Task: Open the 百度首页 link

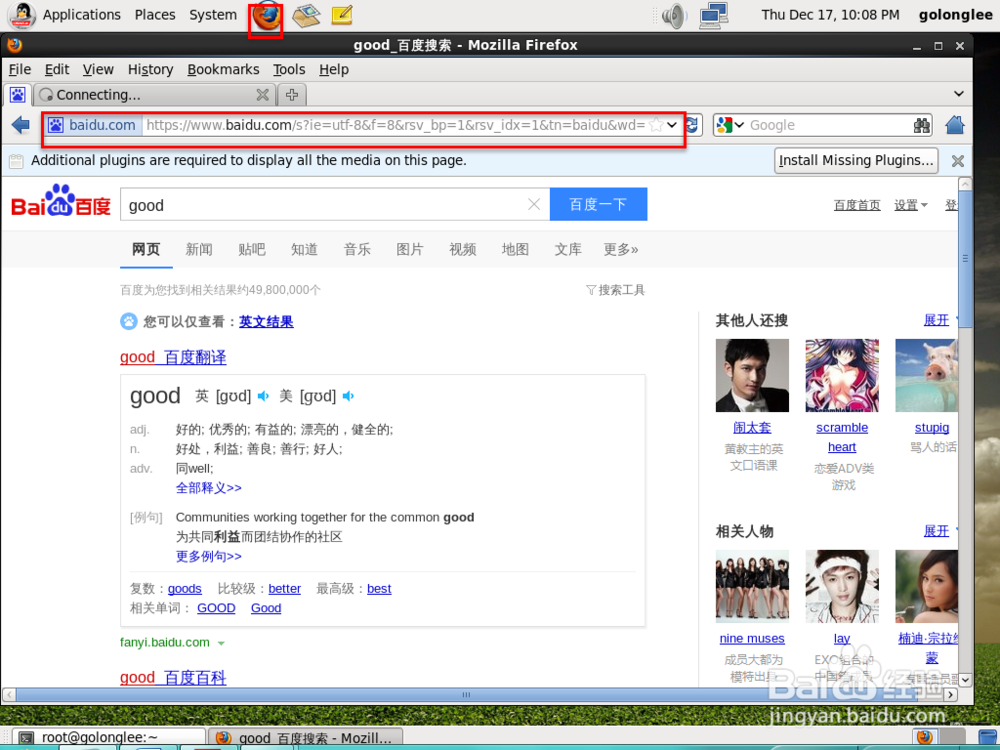Action: tap(857, 205)
